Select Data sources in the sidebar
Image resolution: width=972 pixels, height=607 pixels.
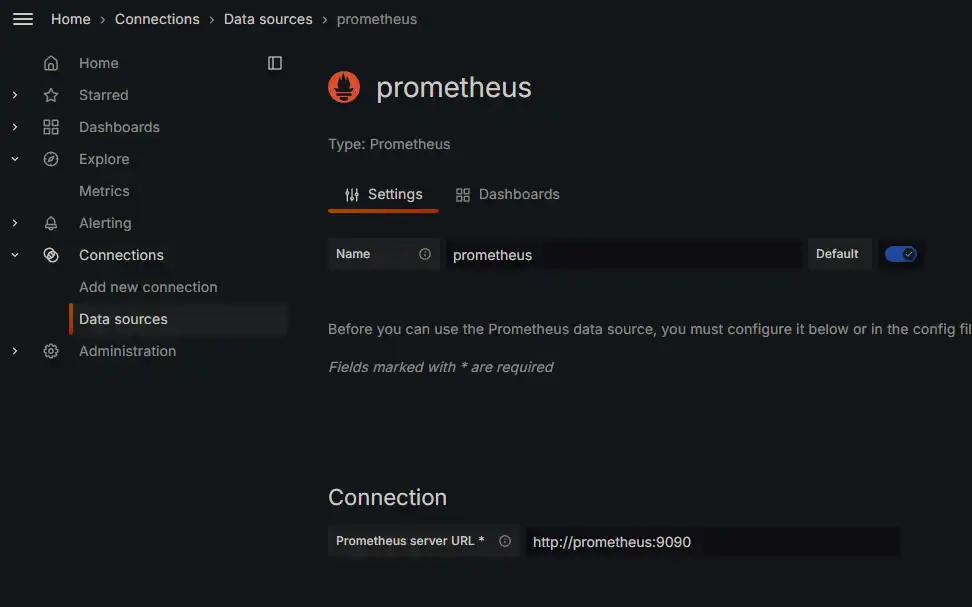point(123,318)
